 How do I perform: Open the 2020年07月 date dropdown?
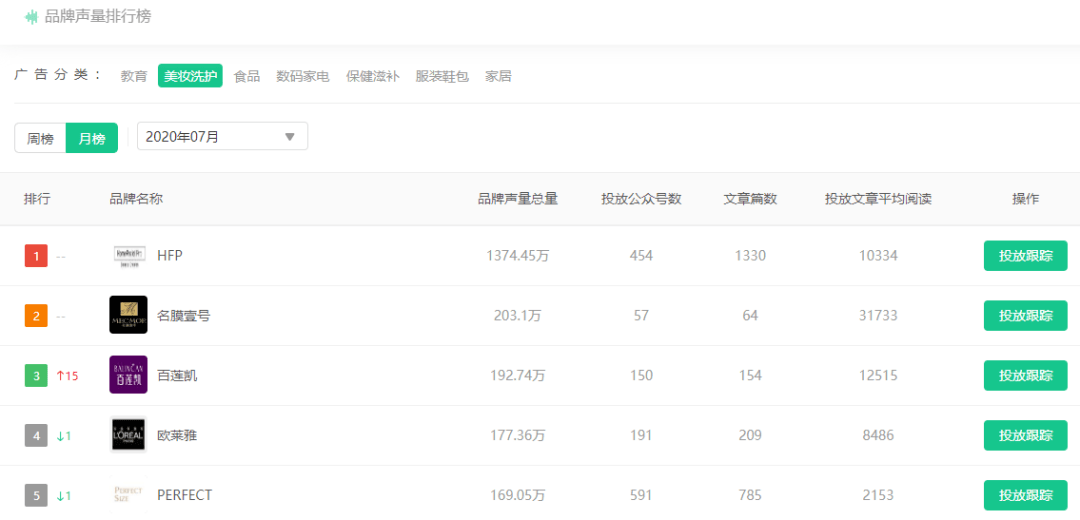pos(222,136)
